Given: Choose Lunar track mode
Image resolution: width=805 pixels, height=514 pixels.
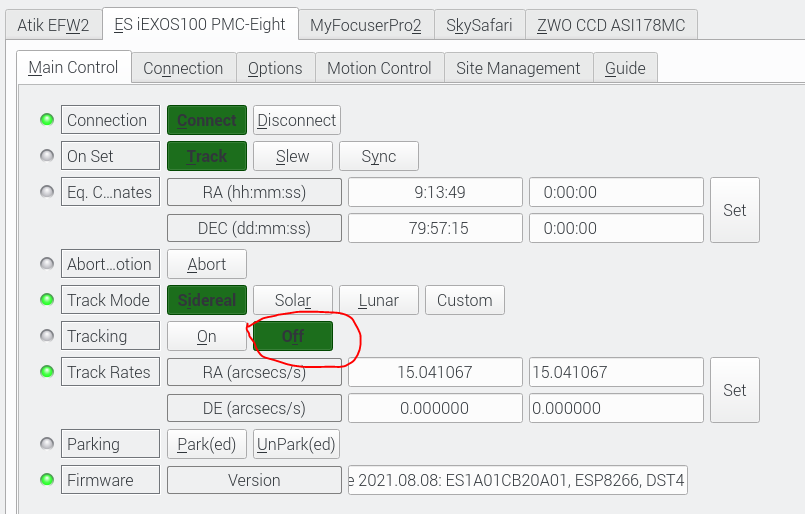Looking at the screenshot, I should (x=379, y=300).
